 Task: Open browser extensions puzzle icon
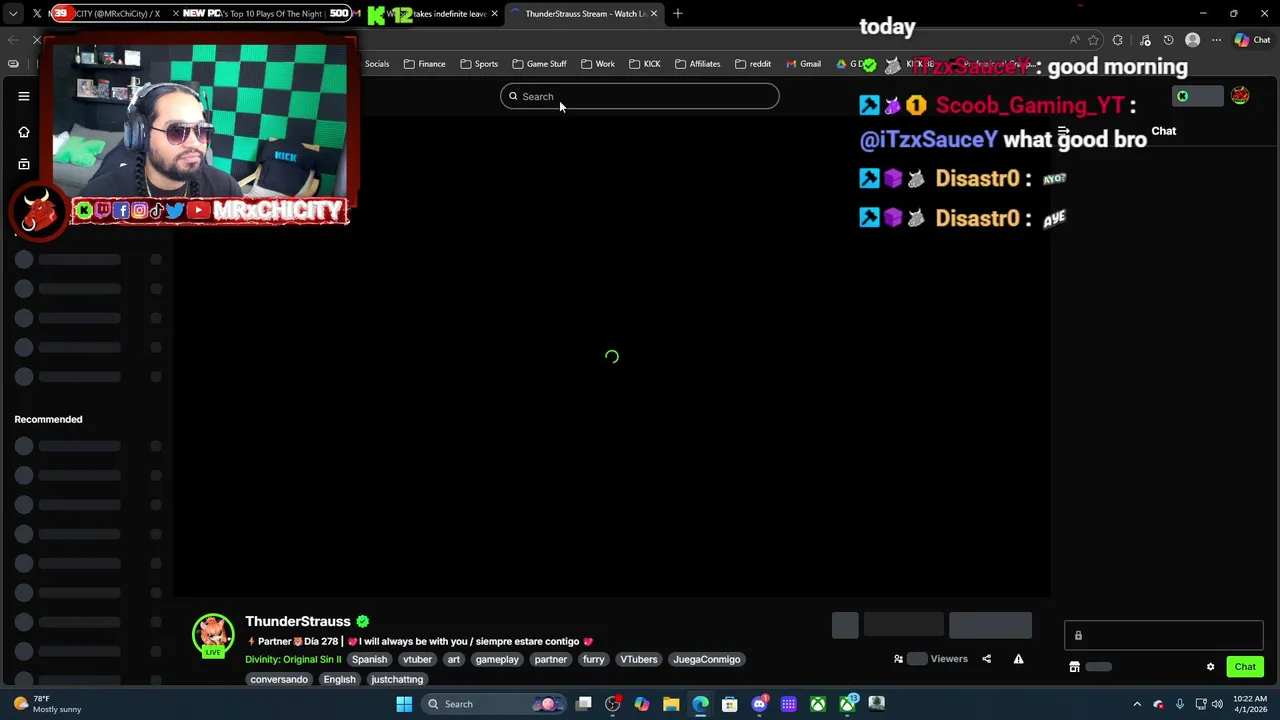pyautogui.click(x=1118, y=40)
